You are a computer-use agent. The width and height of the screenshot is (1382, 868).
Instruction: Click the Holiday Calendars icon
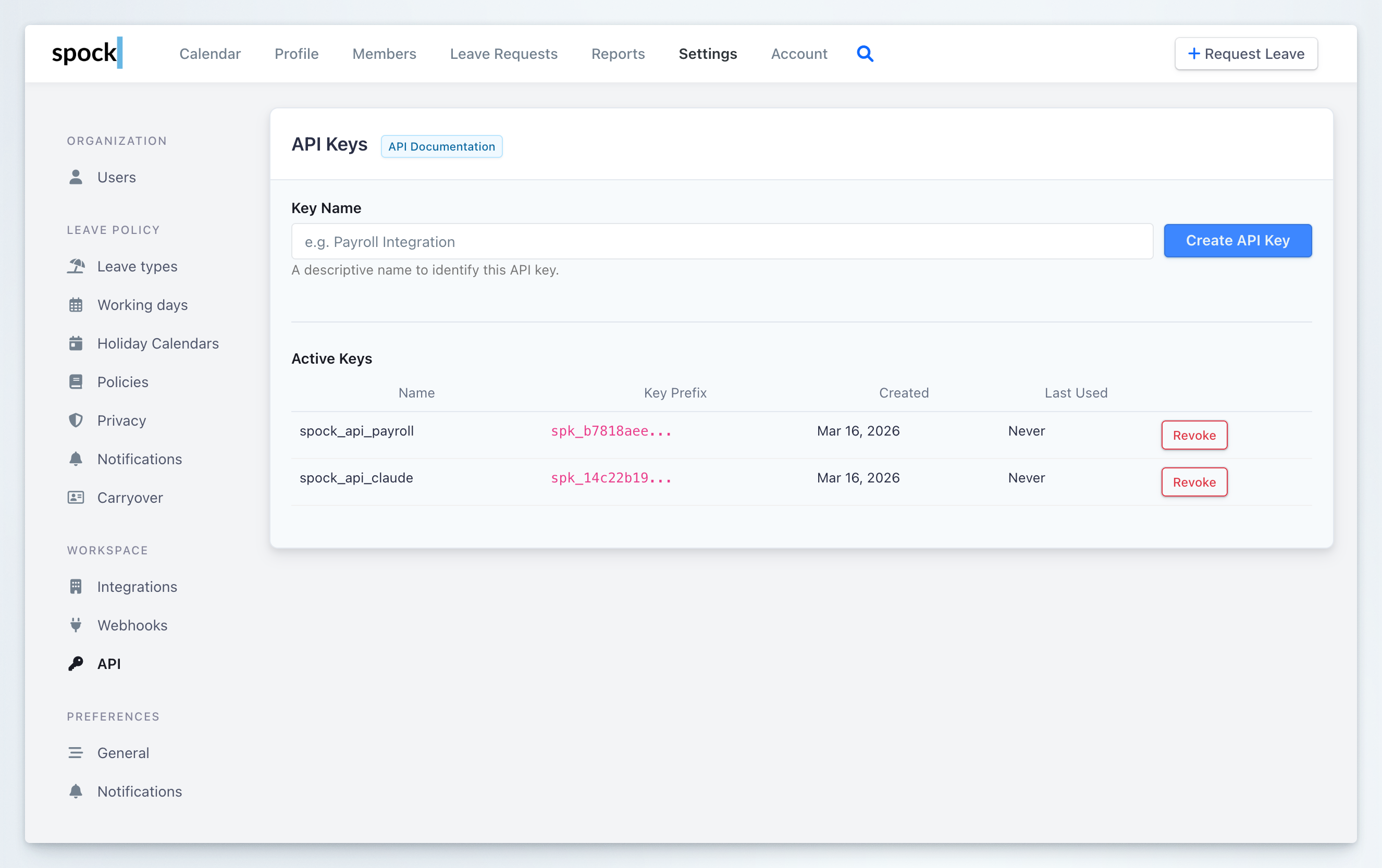coord(76,343)
